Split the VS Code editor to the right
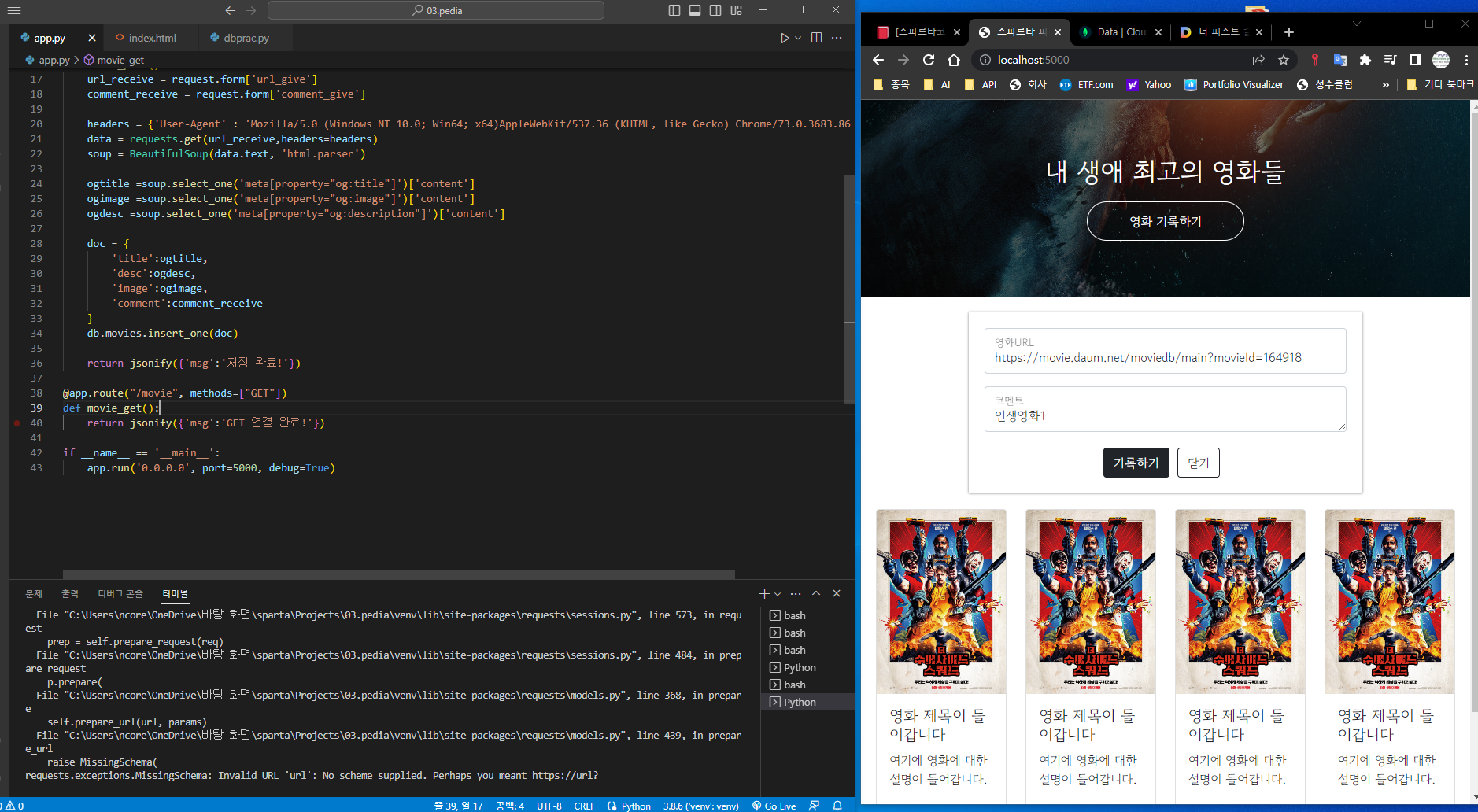Screen dimensions: 1478x812 816,38
